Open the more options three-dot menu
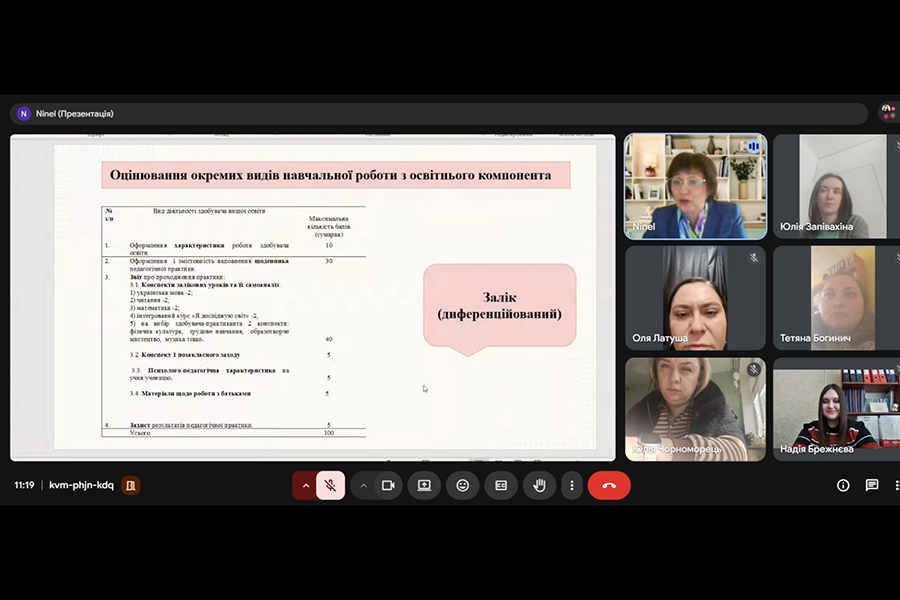This screenshot has height=600, width=900. point(572,485)
